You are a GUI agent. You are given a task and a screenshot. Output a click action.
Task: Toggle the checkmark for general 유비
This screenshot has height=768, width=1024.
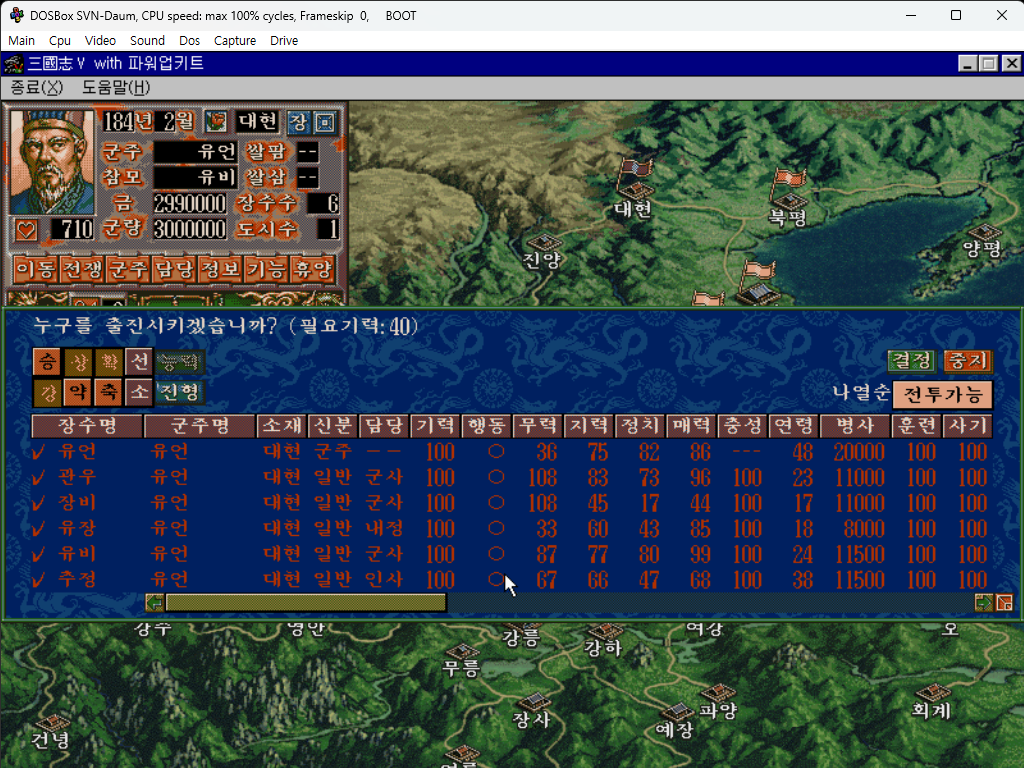[x=39, y=554]
